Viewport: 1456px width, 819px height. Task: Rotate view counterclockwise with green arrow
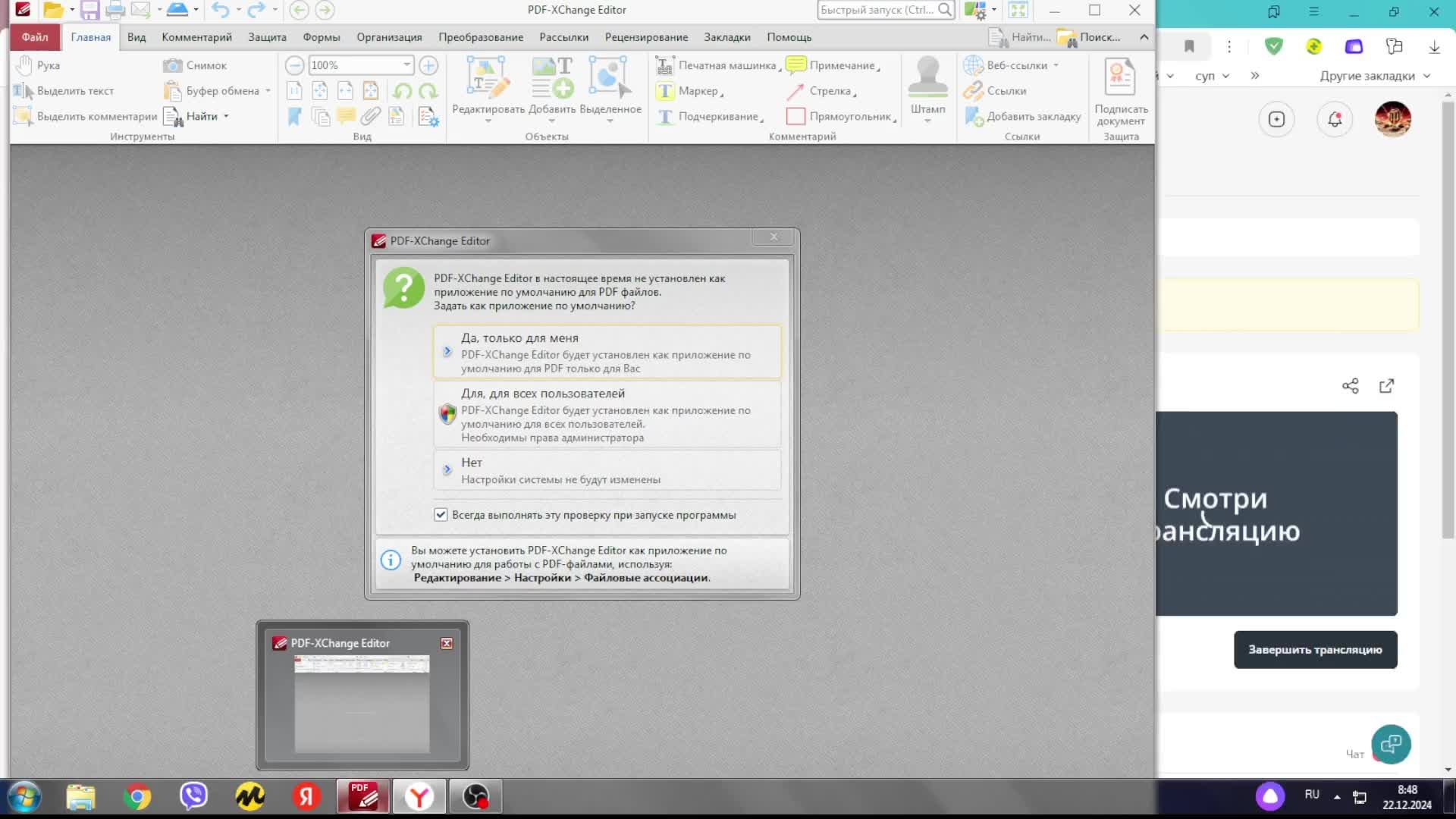403,91
